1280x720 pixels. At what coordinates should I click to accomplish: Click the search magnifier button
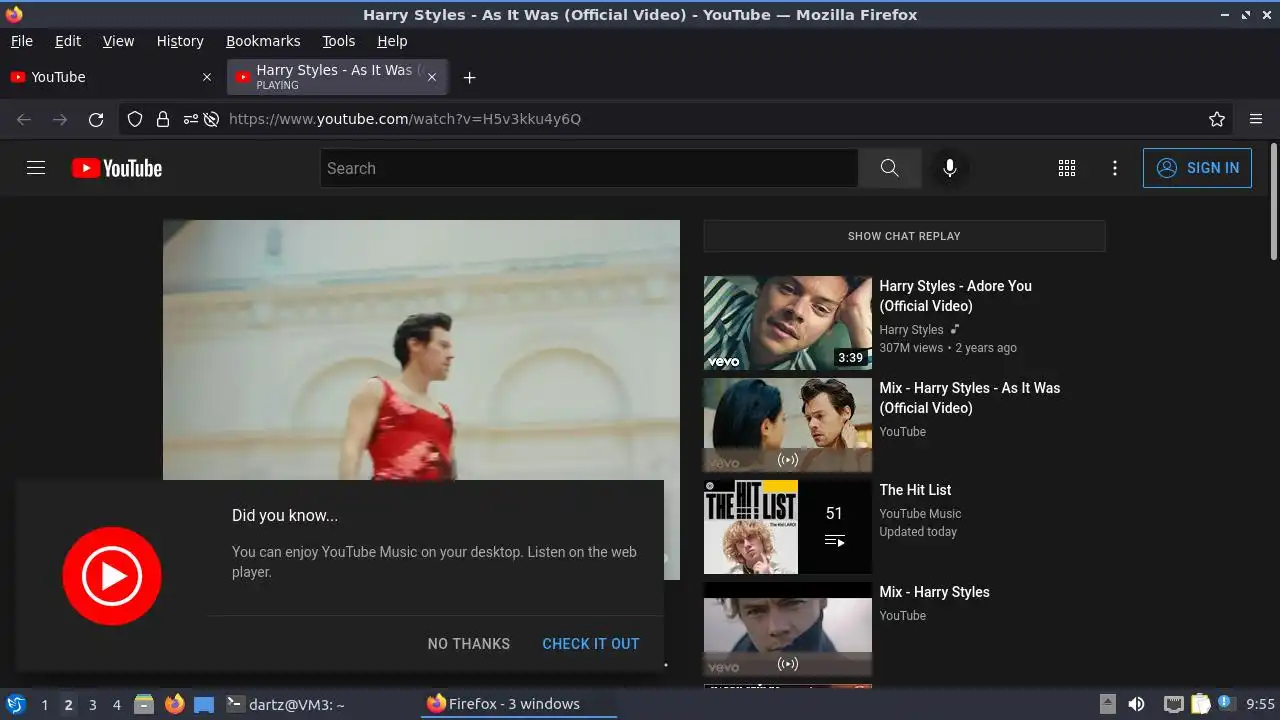(x=889, y=168)
